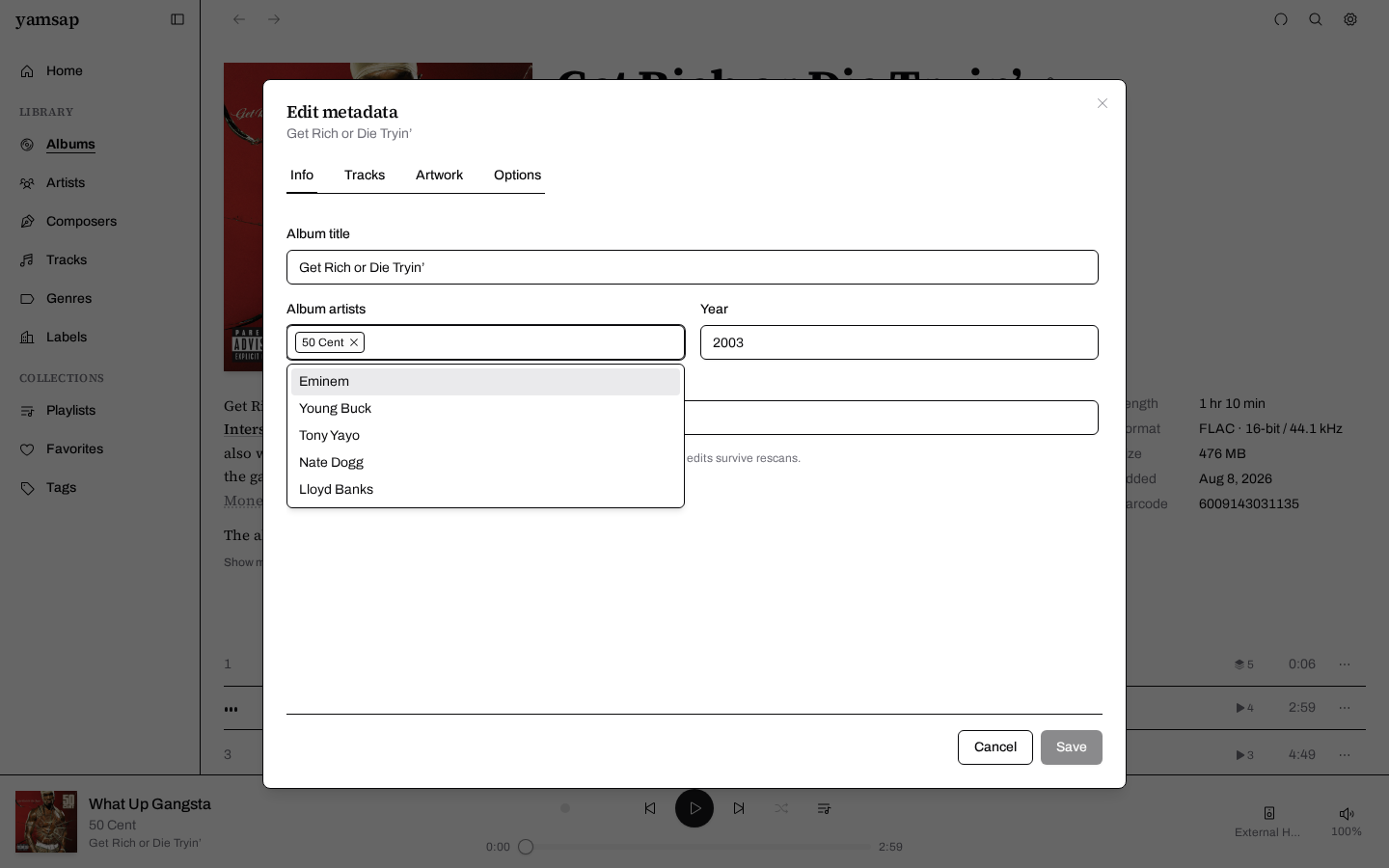Switch to the Tracks tab
The image size is (1389, 868).
pos(365,176)
